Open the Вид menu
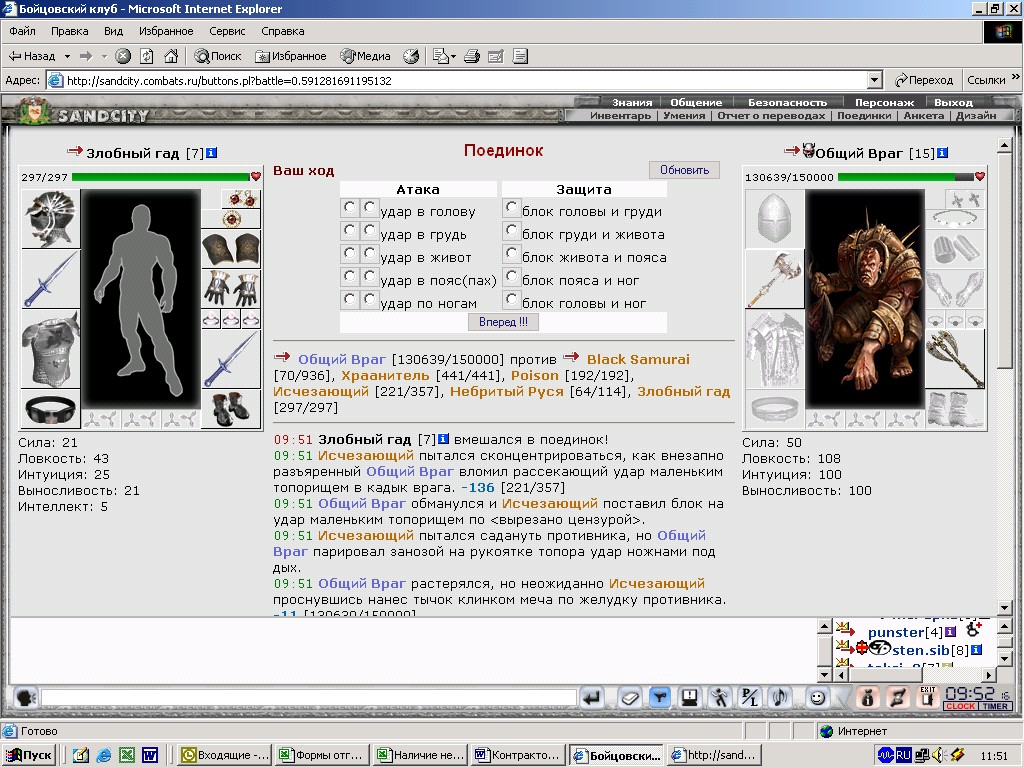1024x768 pixels. pyautogui.click(x=113, y=31)
